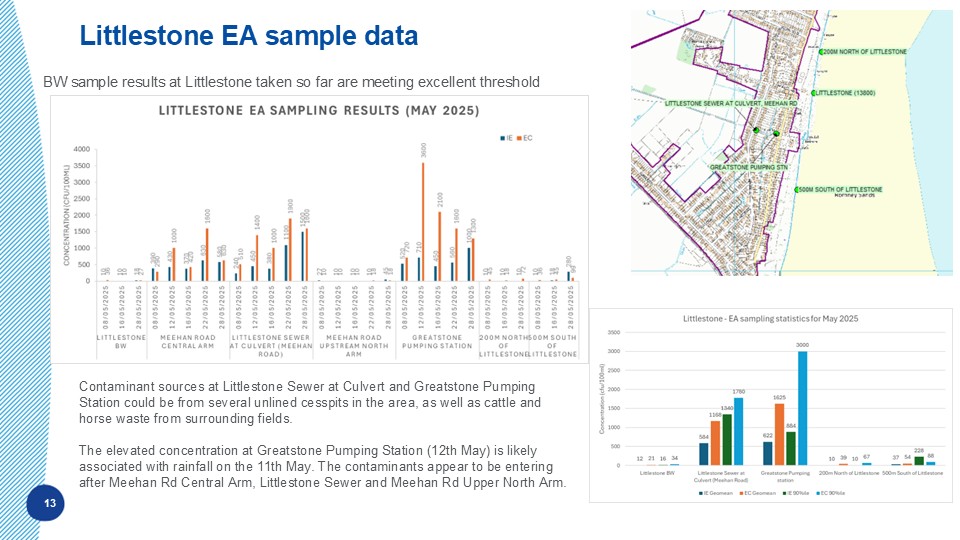Image resolution: width=960 pixels, height=540 pixels.
Task: Select the orange bar labelled 1168
Action: (x=715, y=443)
